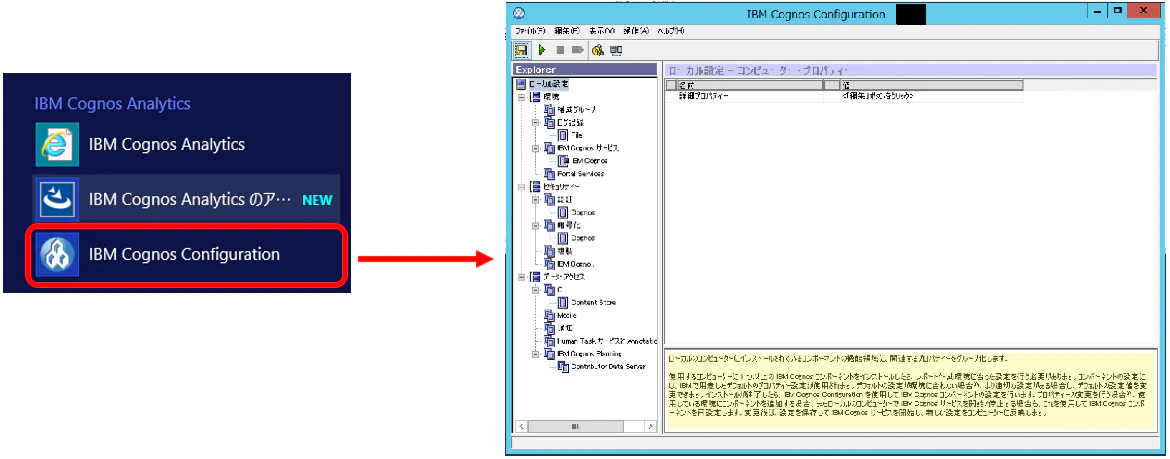Open the 編集(E) menu
The image size is (1170, 459).
coord(566,31)
